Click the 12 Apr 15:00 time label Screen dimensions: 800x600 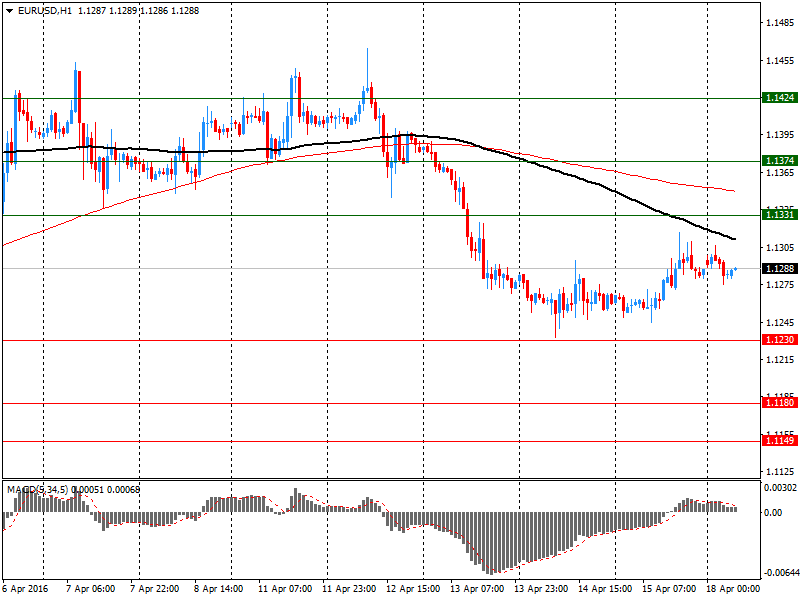coord(413,589)
